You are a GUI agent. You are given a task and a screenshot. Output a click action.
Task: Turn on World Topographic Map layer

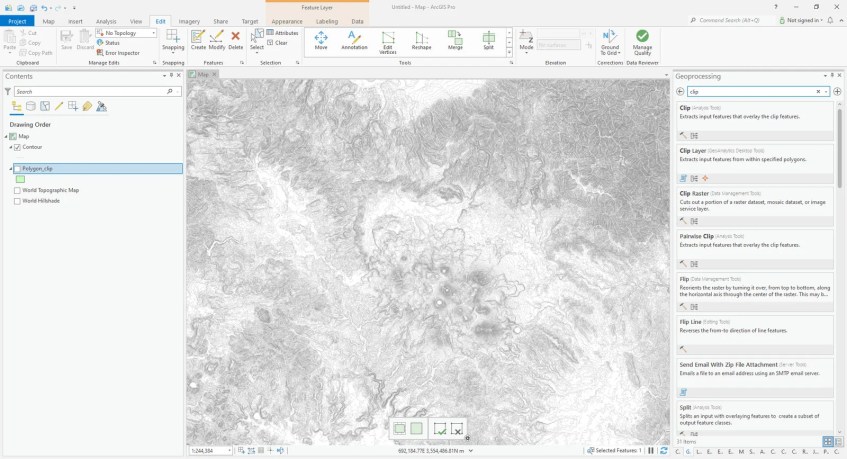[17, 190]
